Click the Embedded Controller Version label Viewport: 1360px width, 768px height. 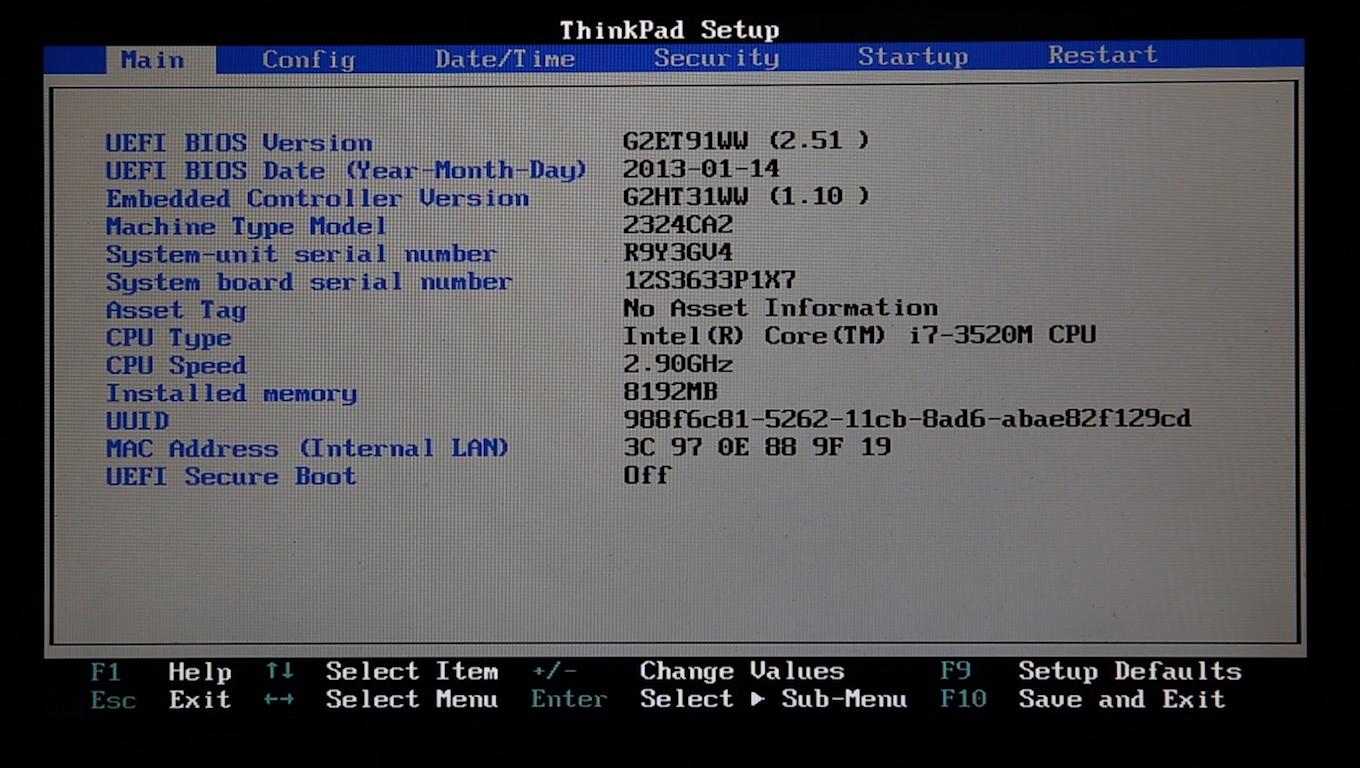317,198
